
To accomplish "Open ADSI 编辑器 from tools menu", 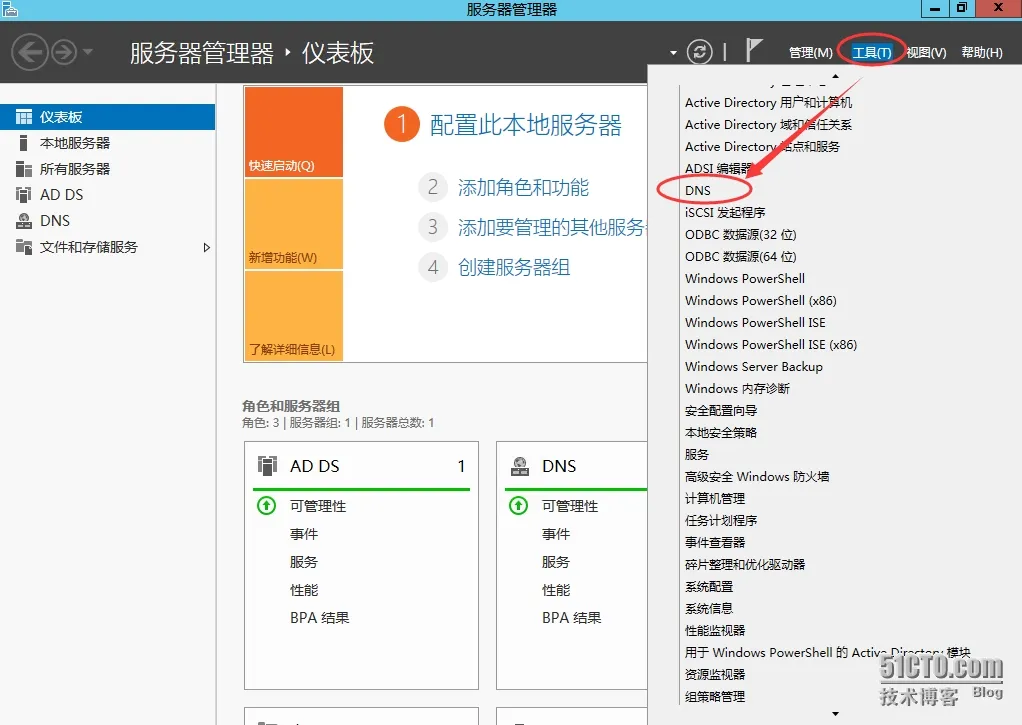I will point(718,168).
